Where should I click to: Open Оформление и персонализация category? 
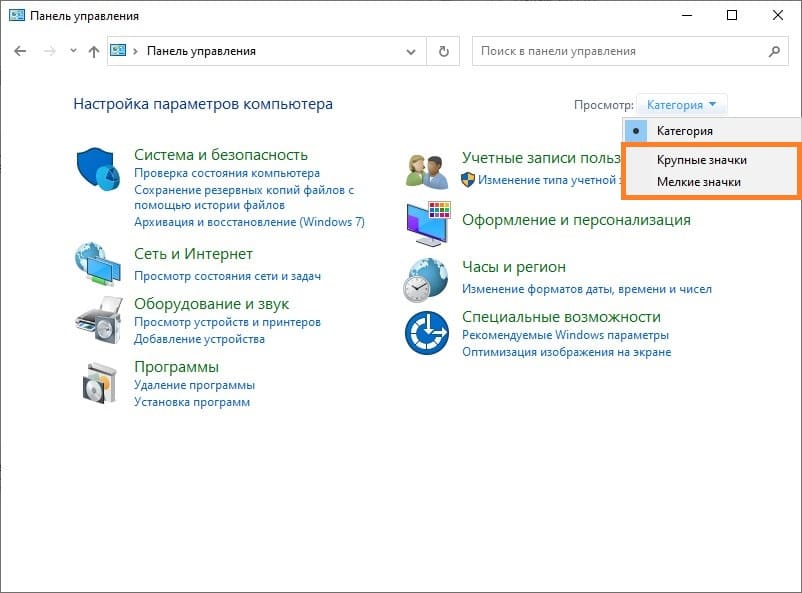[576, 220]
